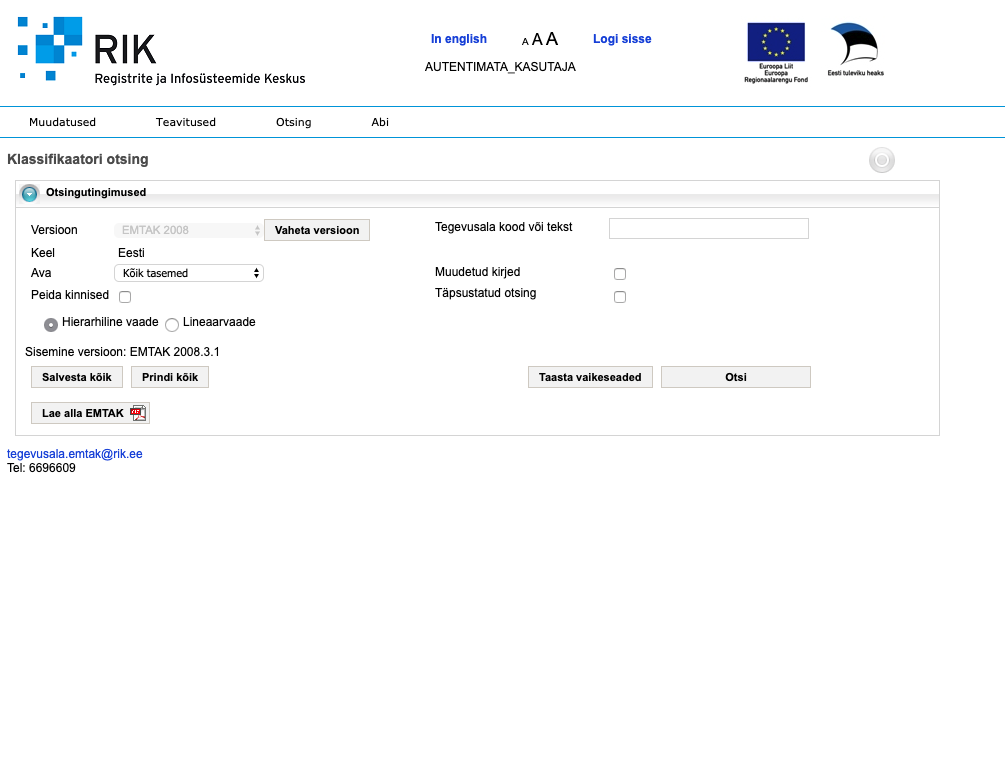Select the largest font size A
Viewport: 1005px width, 781px height.
pyautogui.click(x=552, y=39)
